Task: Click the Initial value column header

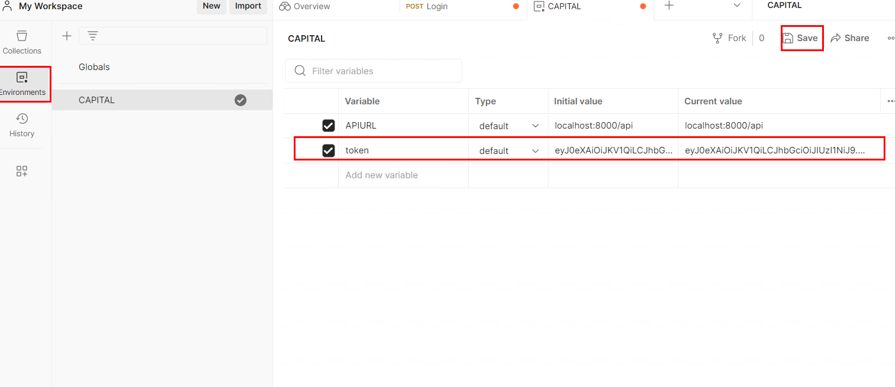Action: click(578, 101)
